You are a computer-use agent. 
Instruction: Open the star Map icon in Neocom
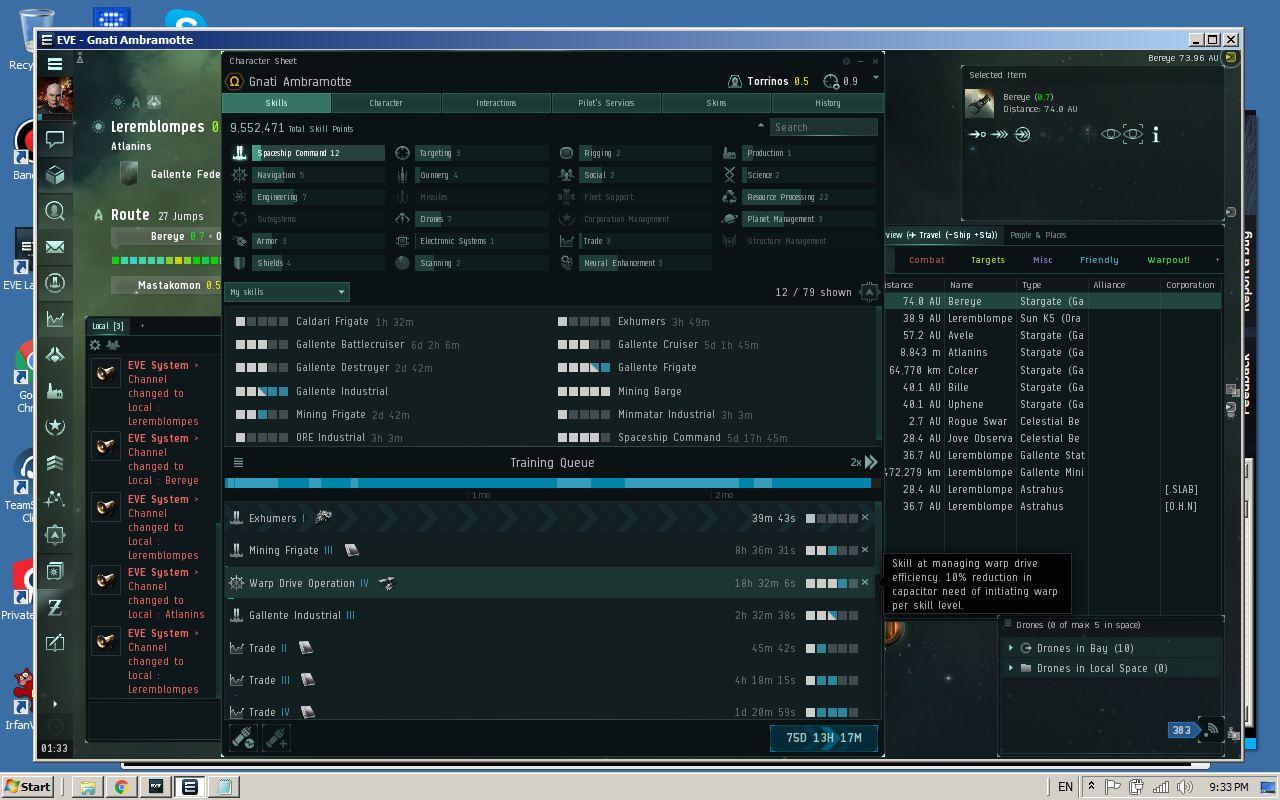pos(55,499)
